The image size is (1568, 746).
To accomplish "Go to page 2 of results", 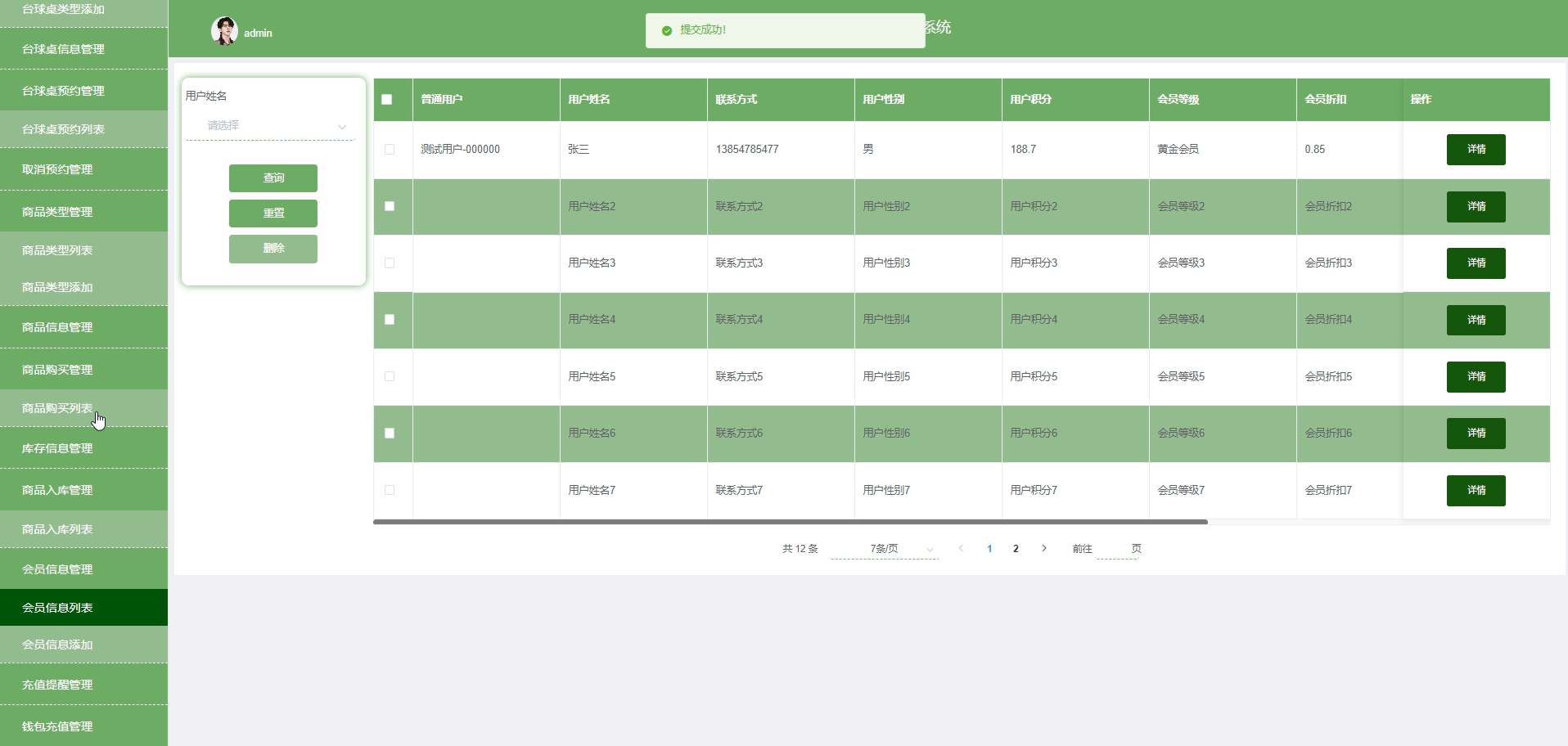I will [1016, 549].
